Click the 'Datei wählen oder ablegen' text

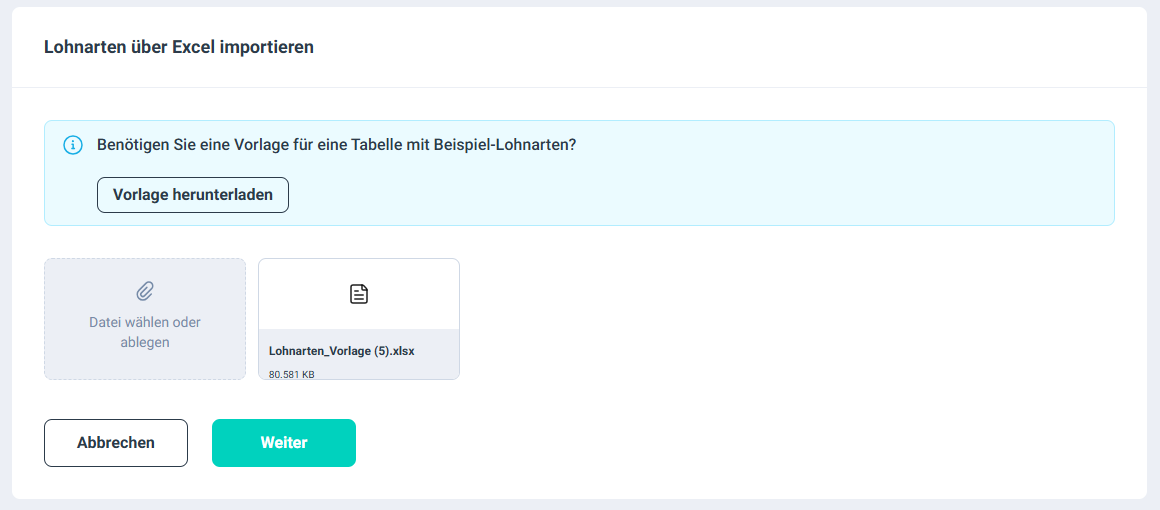(x=145, y=323)
